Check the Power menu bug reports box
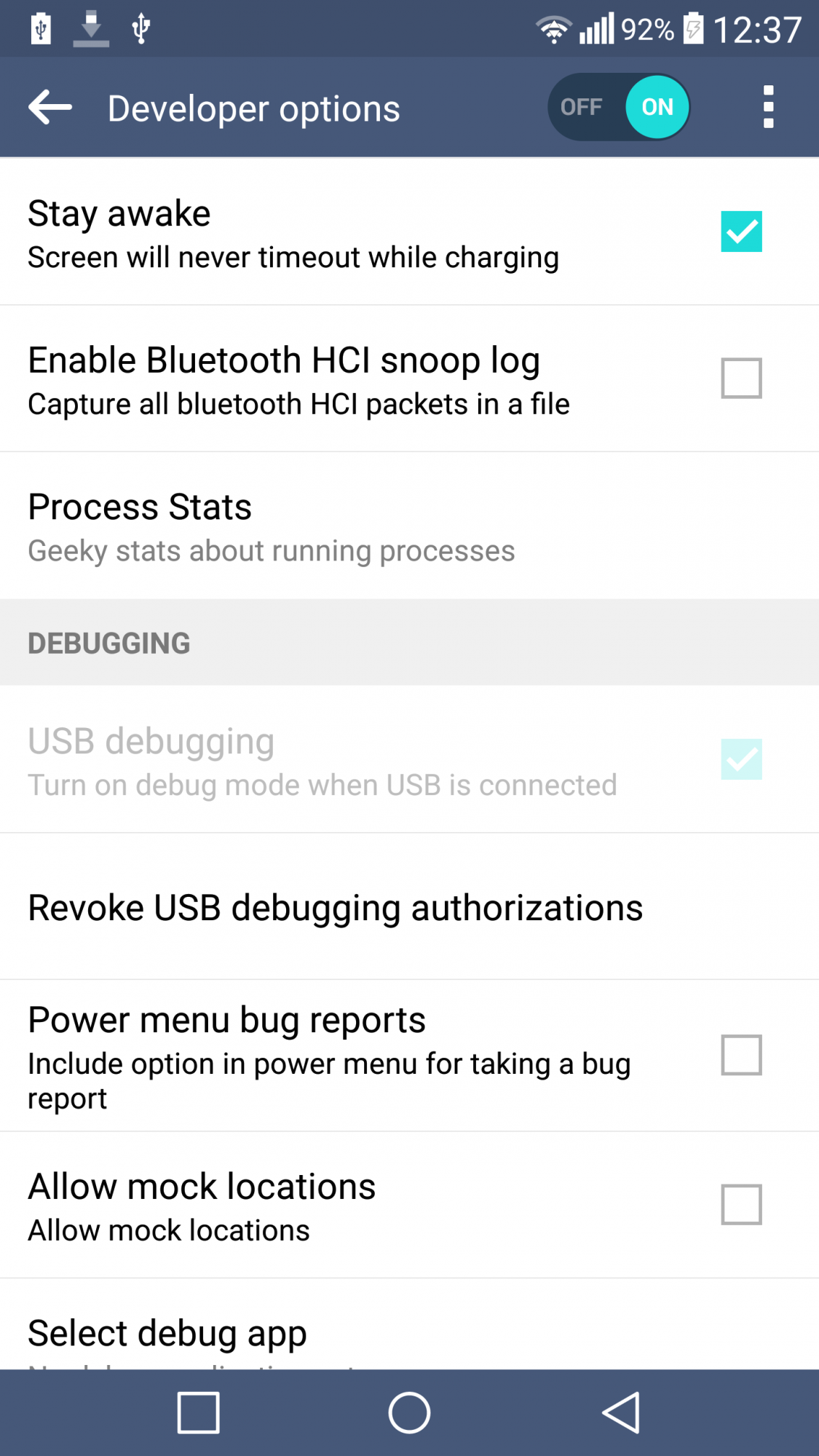 741,1055
